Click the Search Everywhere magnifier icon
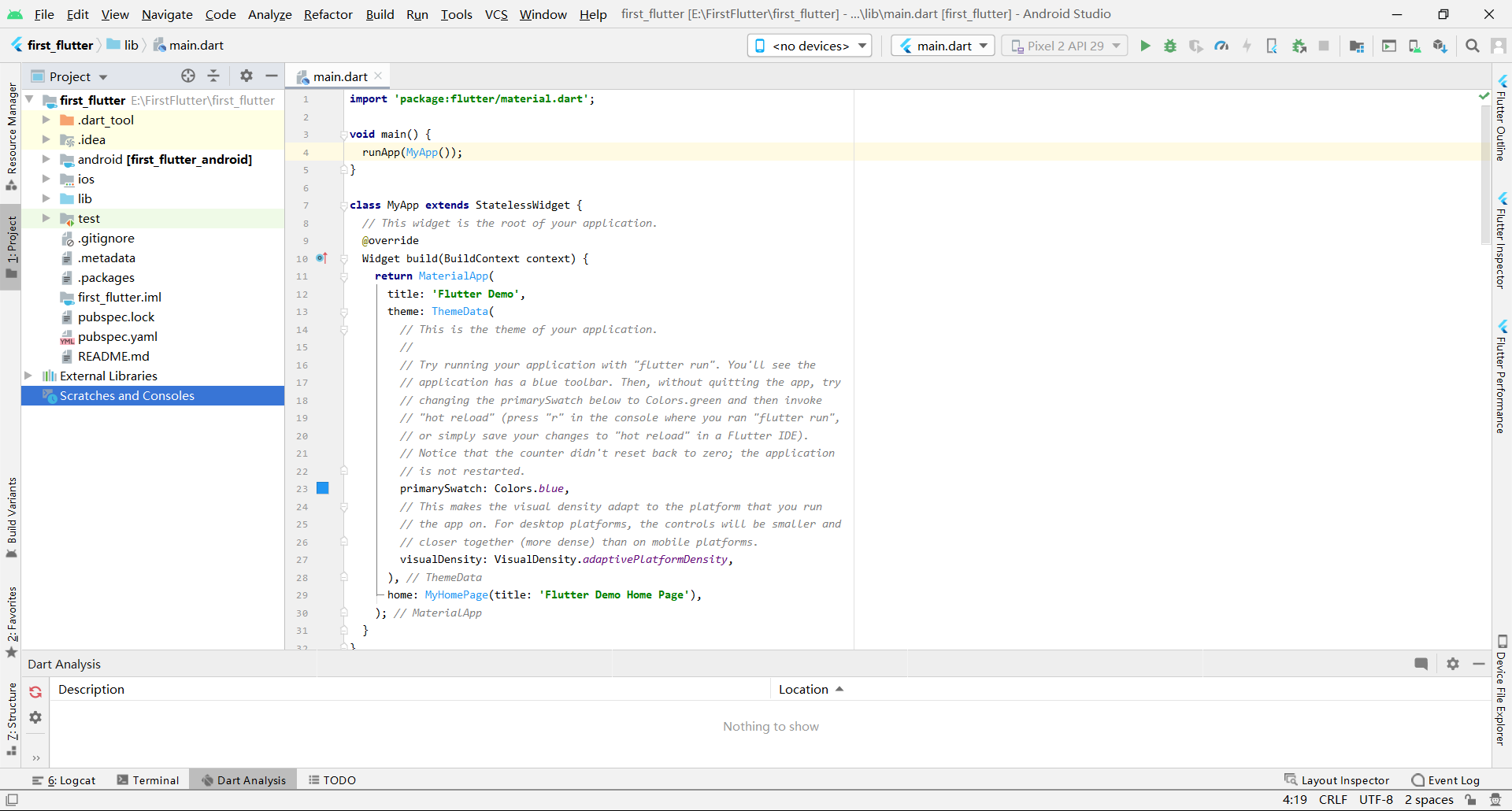Viewport: 1512px width, 811px height. point(1472,46)
